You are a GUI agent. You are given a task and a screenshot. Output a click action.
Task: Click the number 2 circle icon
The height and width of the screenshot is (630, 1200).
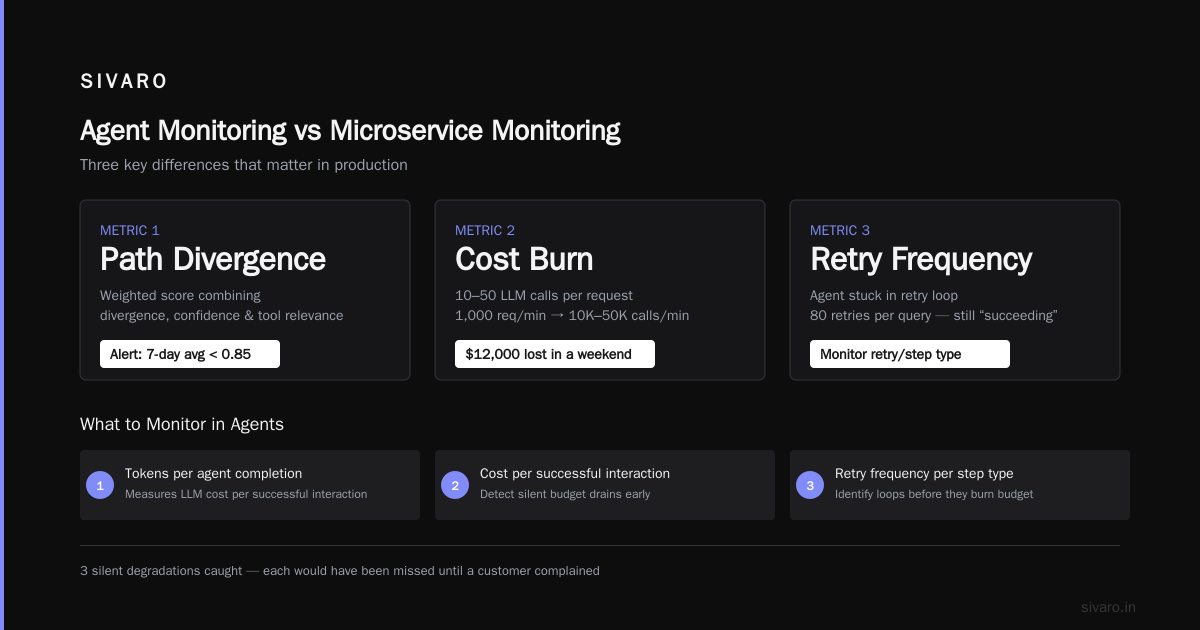(455, 485)
